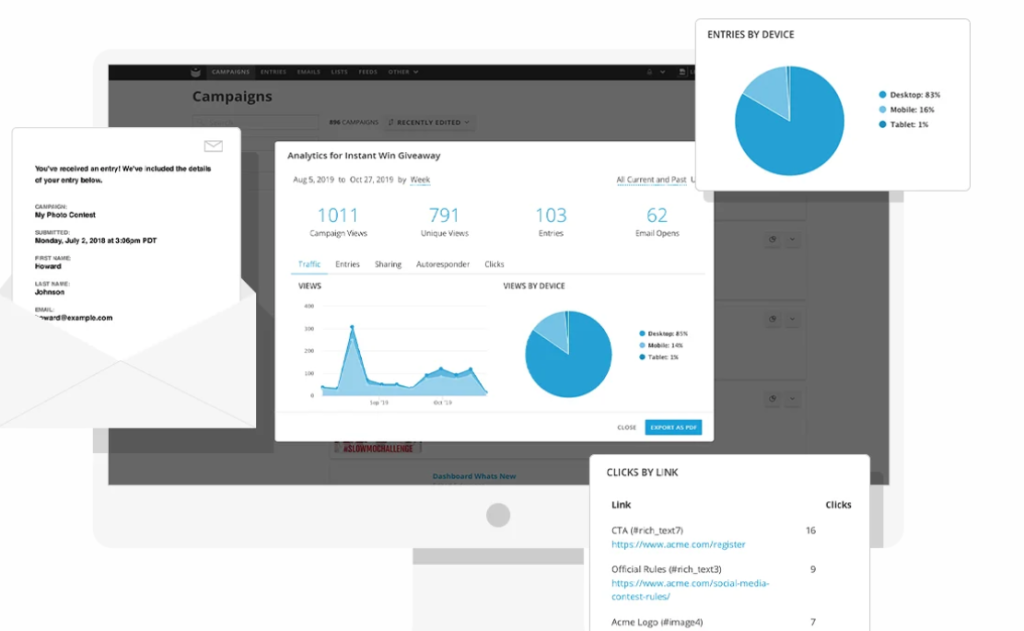Click the CTA (#rich_text7) row label
The width and height of the screenshot is (1024, 631).
(647, 530)
